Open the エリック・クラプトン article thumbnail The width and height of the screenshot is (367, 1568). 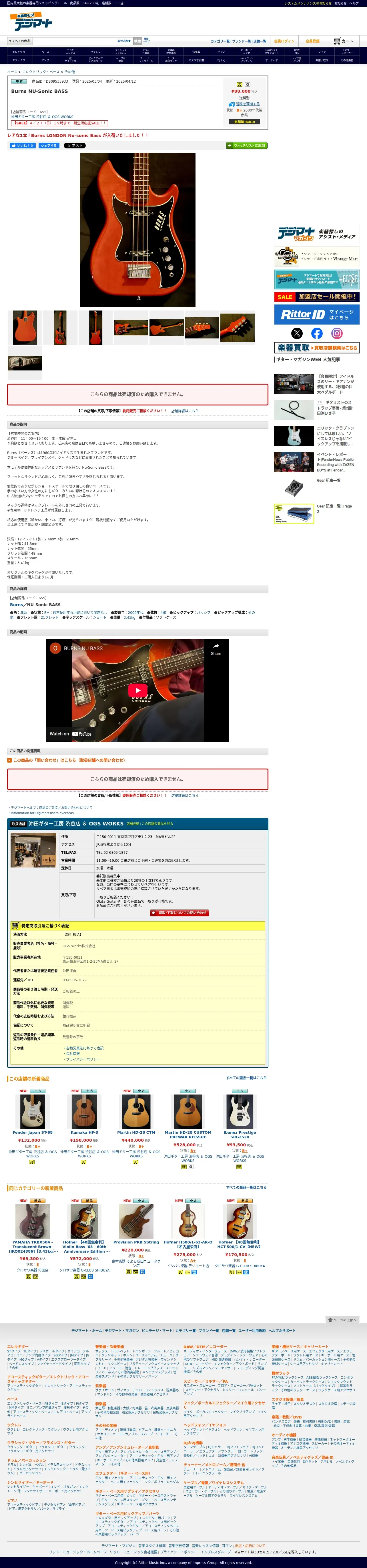tap(294, 436)
